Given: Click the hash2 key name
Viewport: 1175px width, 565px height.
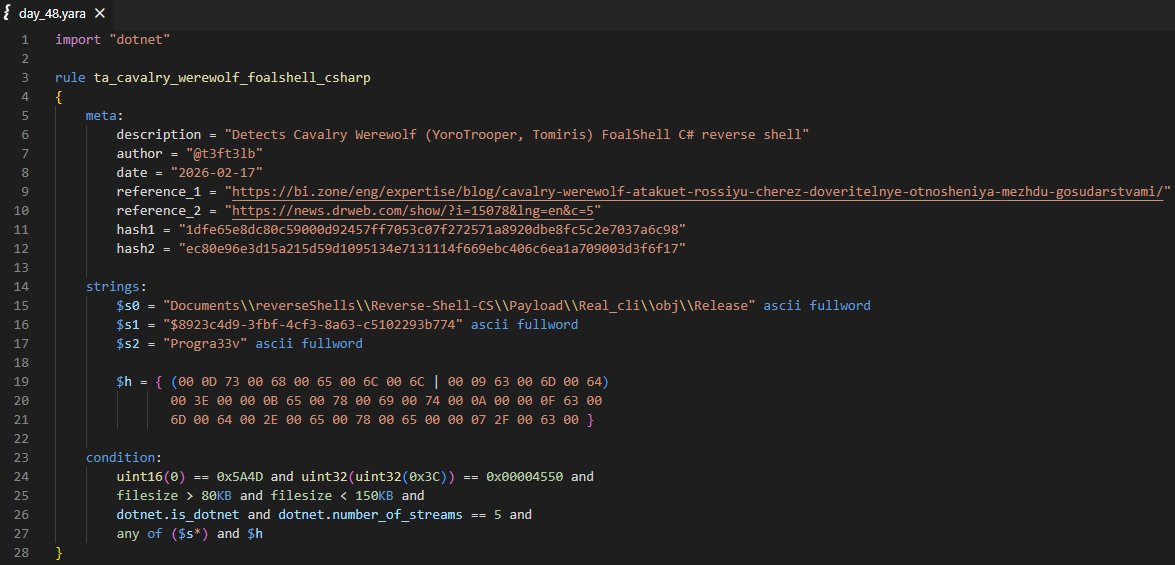Looking at the screenshot, I should pyautogui.click(x=135, y=249).
